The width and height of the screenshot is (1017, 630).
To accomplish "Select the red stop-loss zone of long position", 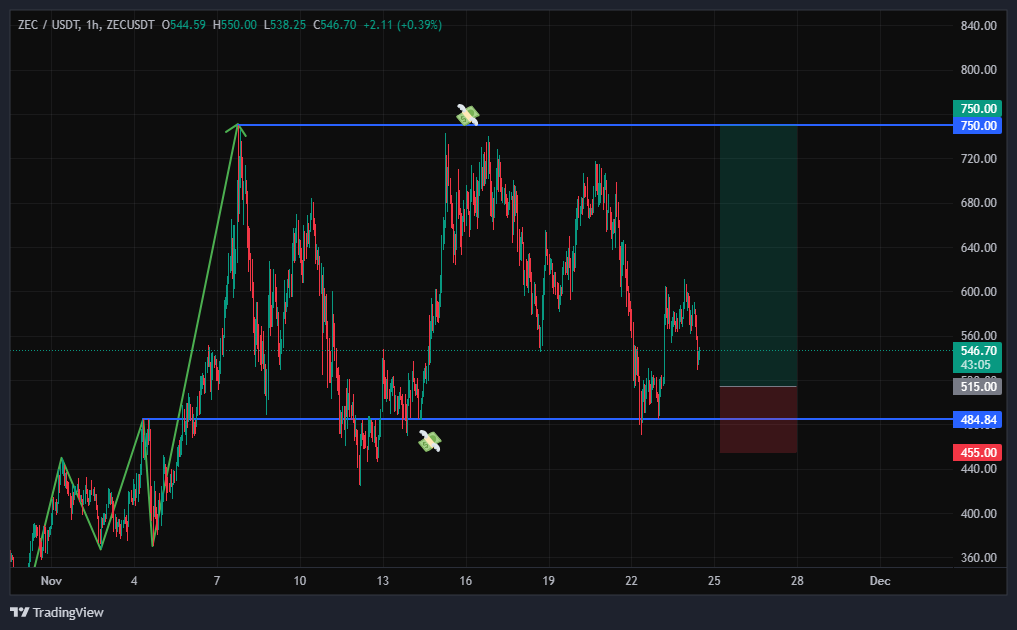I will (x=758, y=420).
